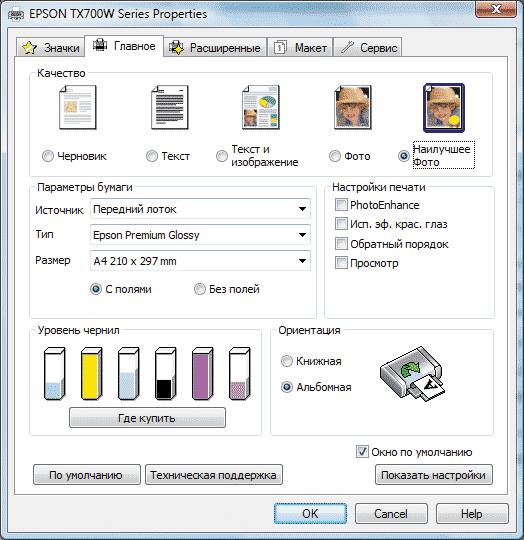Image resolution: width=524 pixels, height=540 pixels.
Task: Click the Где купить button
Action: pos(147,418)
